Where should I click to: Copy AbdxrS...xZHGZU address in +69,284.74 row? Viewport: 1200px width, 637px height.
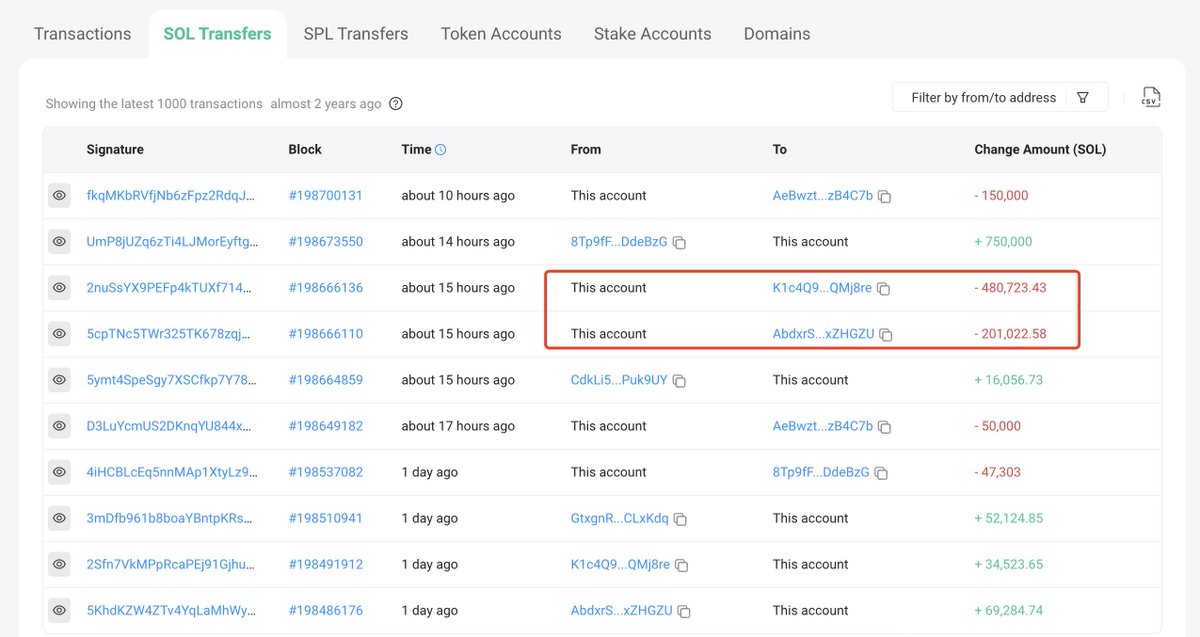click(x=684, y=611)
